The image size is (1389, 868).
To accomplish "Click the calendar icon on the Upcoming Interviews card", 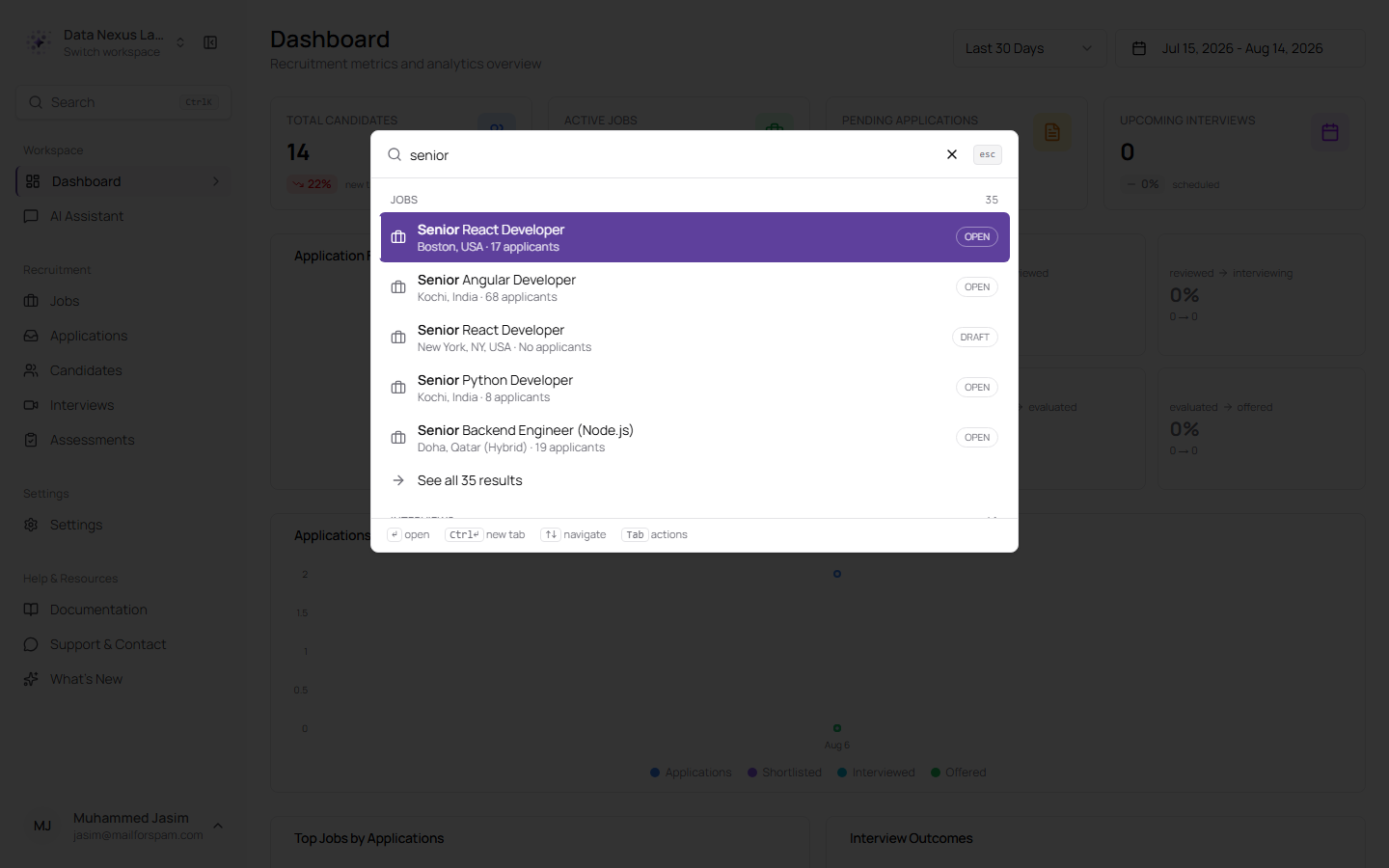I will tap(1330, 132).
